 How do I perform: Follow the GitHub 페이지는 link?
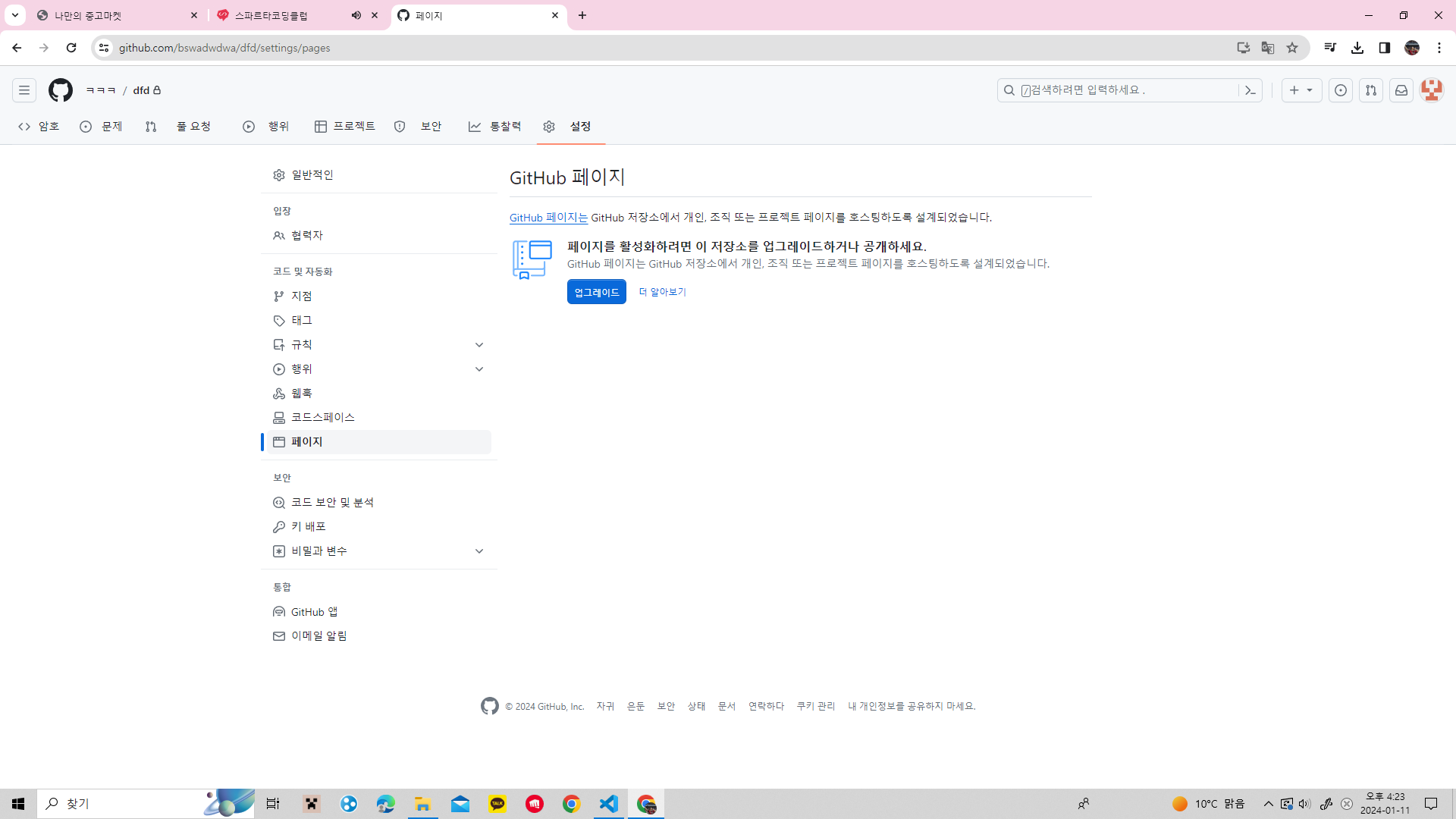(548, 218)
